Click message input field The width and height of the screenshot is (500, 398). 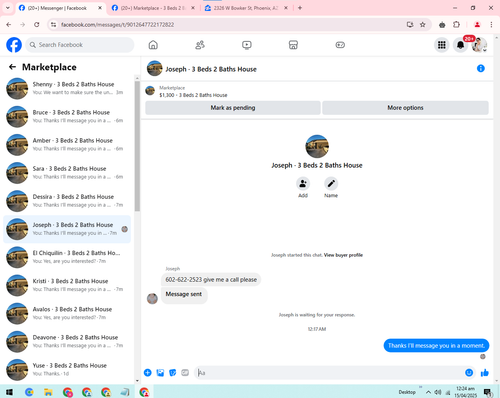pyautogui.click(x=330, y=373)
